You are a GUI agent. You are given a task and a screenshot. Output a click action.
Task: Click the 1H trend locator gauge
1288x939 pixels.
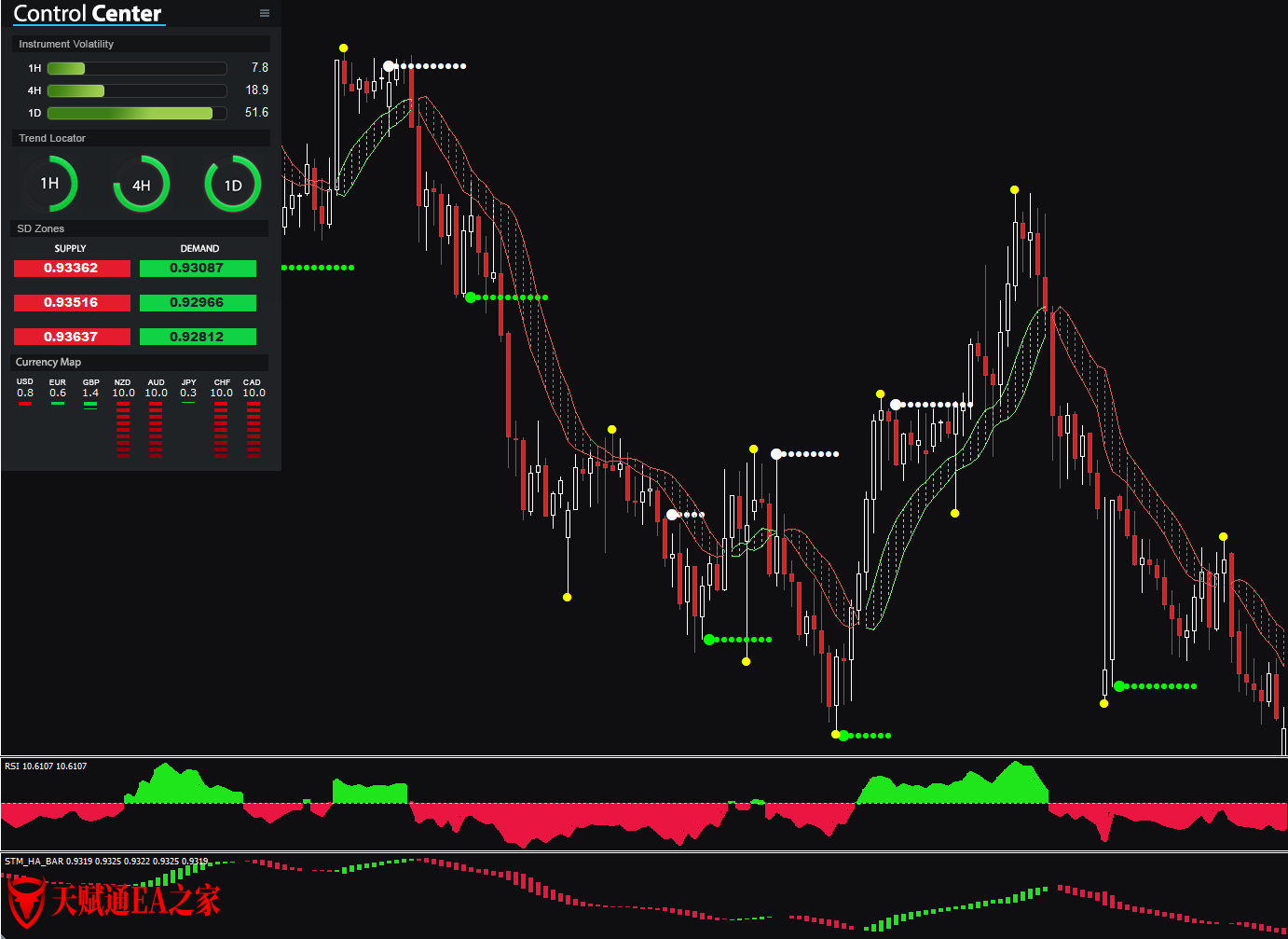[x=50, y=184]
